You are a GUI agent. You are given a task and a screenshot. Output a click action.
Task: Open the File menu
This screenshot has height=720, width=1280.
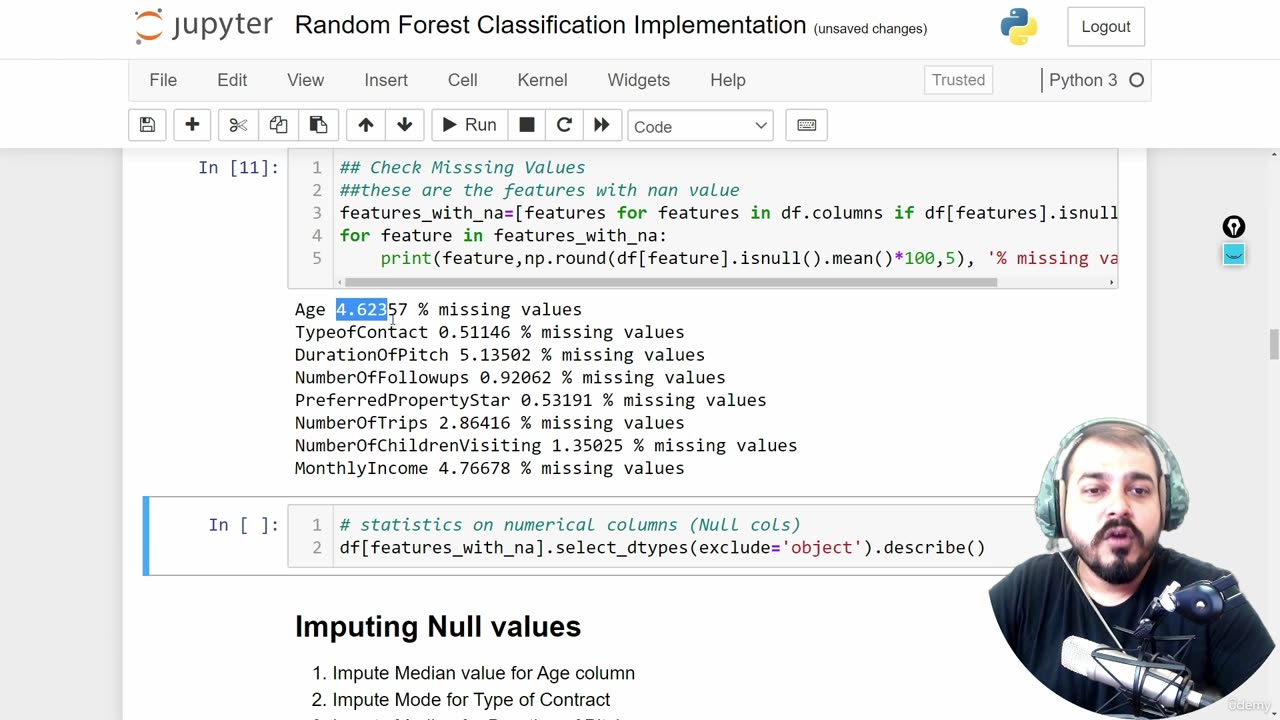pyautogui.click(x=163, y=80)
